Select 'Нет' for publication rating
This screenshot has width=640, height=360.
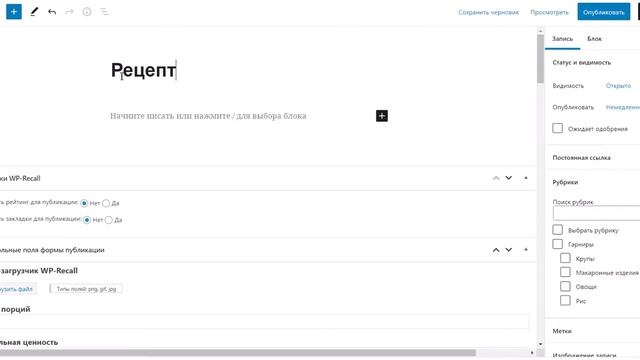pos(84,203)
